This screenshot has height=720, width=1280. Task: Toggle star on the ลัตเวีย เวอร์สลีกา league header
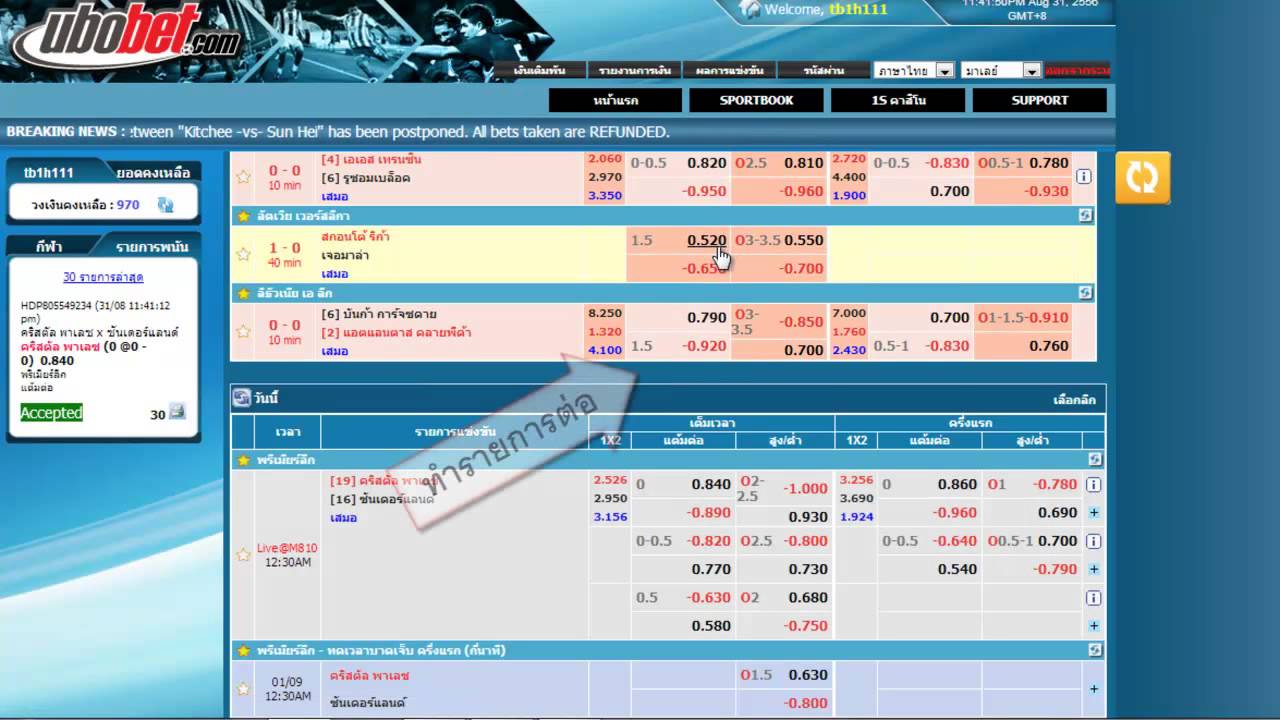pyautogui.click(x=242, y=215)
